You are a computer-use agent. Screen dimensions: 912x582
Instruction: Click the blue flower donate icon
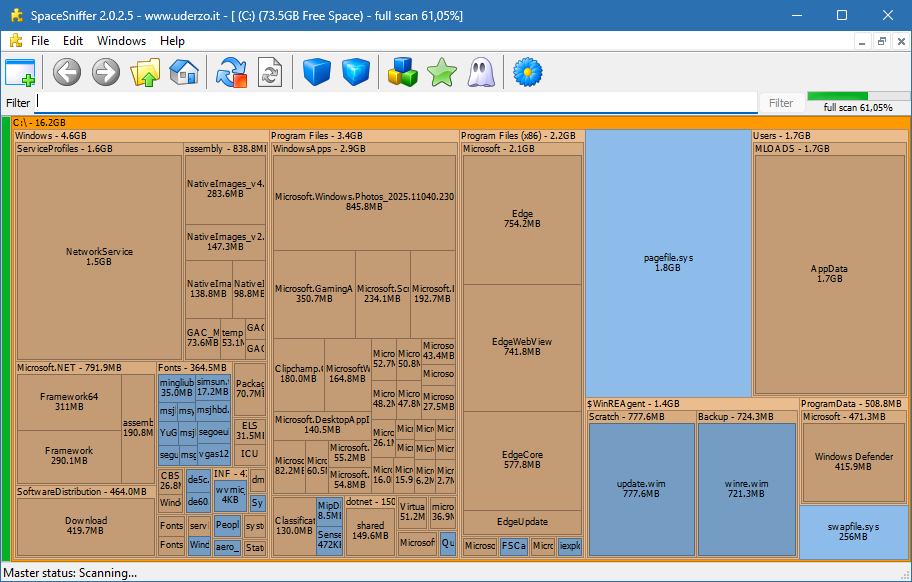click(528, 73)
